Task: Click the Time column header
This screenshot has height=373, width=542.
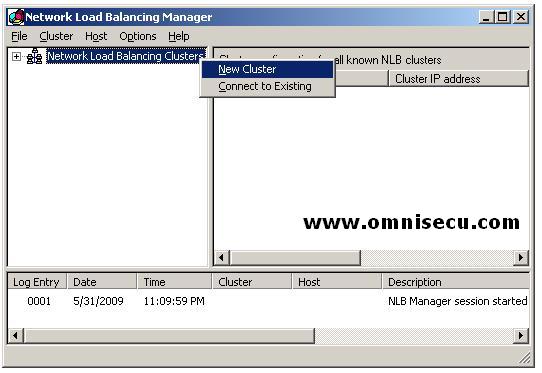Action: point(174,282)
